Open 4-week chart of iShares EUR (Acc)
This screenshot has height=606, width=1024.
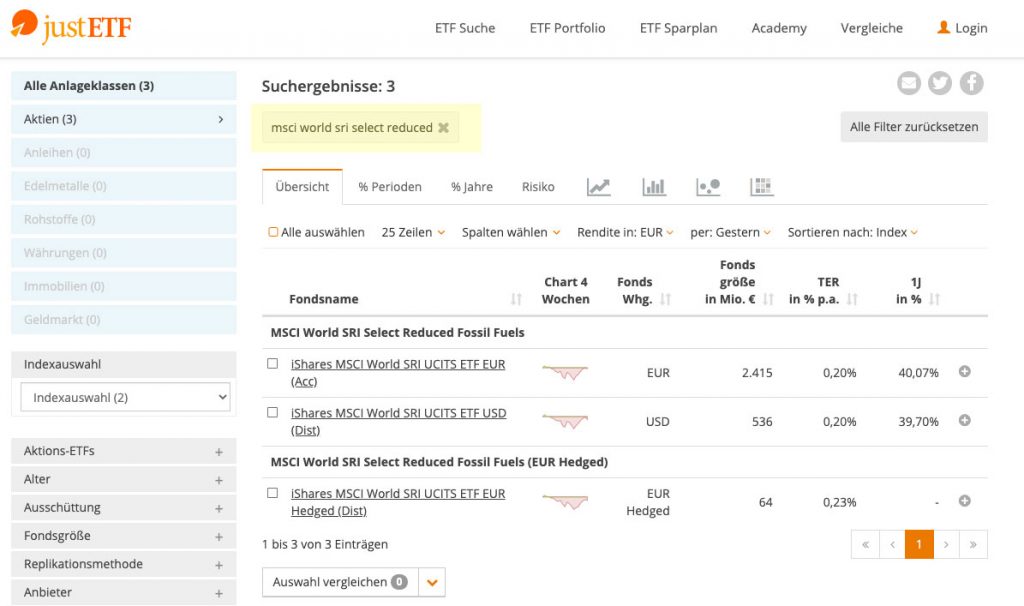(x=565, y=372)
